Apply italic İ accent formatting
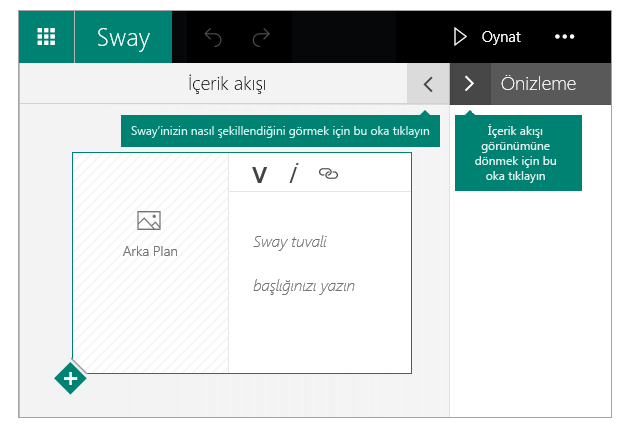 coord(294,173)
